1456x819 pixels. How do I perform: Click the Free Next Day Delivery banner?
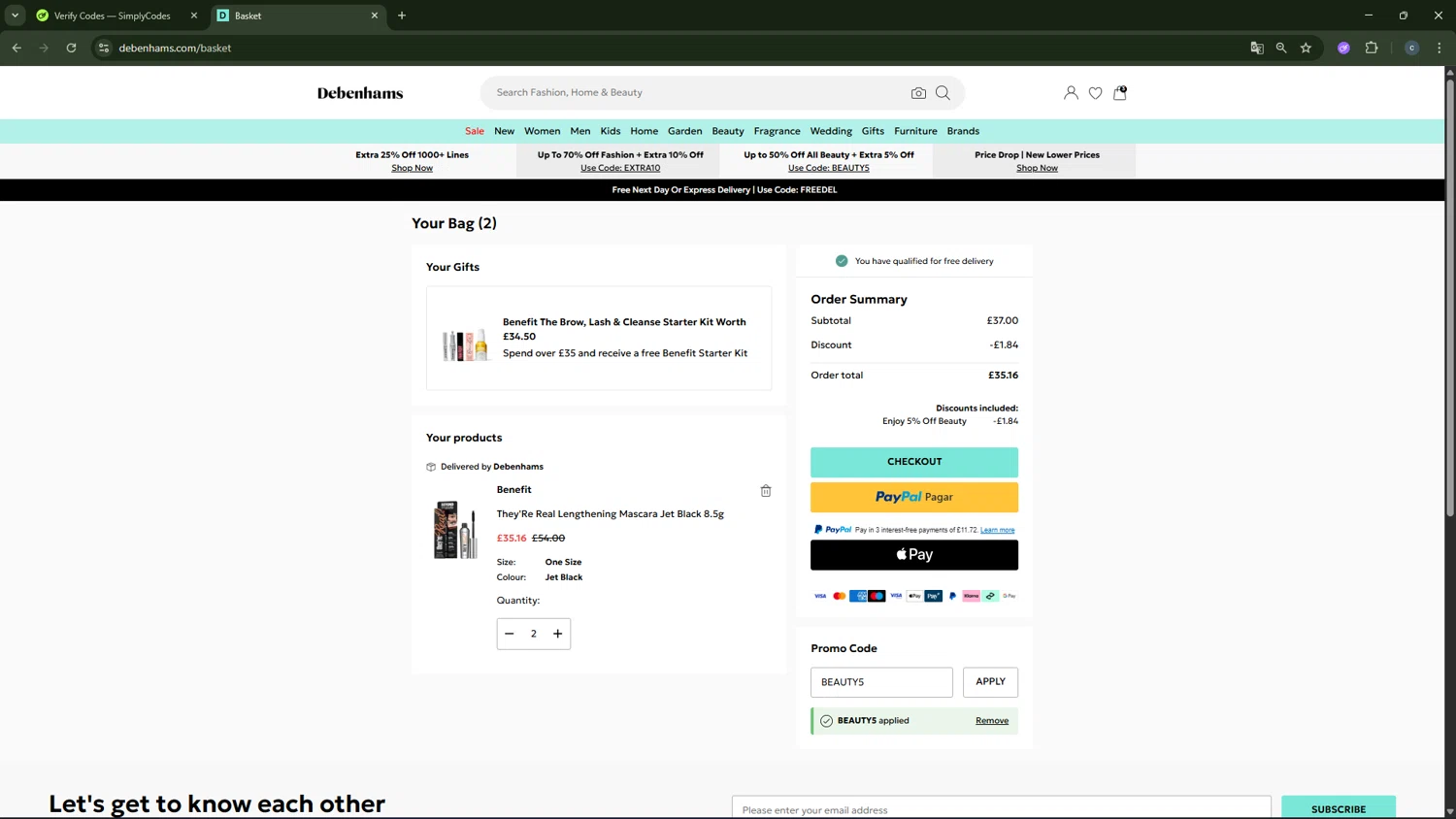coord(724,190)
